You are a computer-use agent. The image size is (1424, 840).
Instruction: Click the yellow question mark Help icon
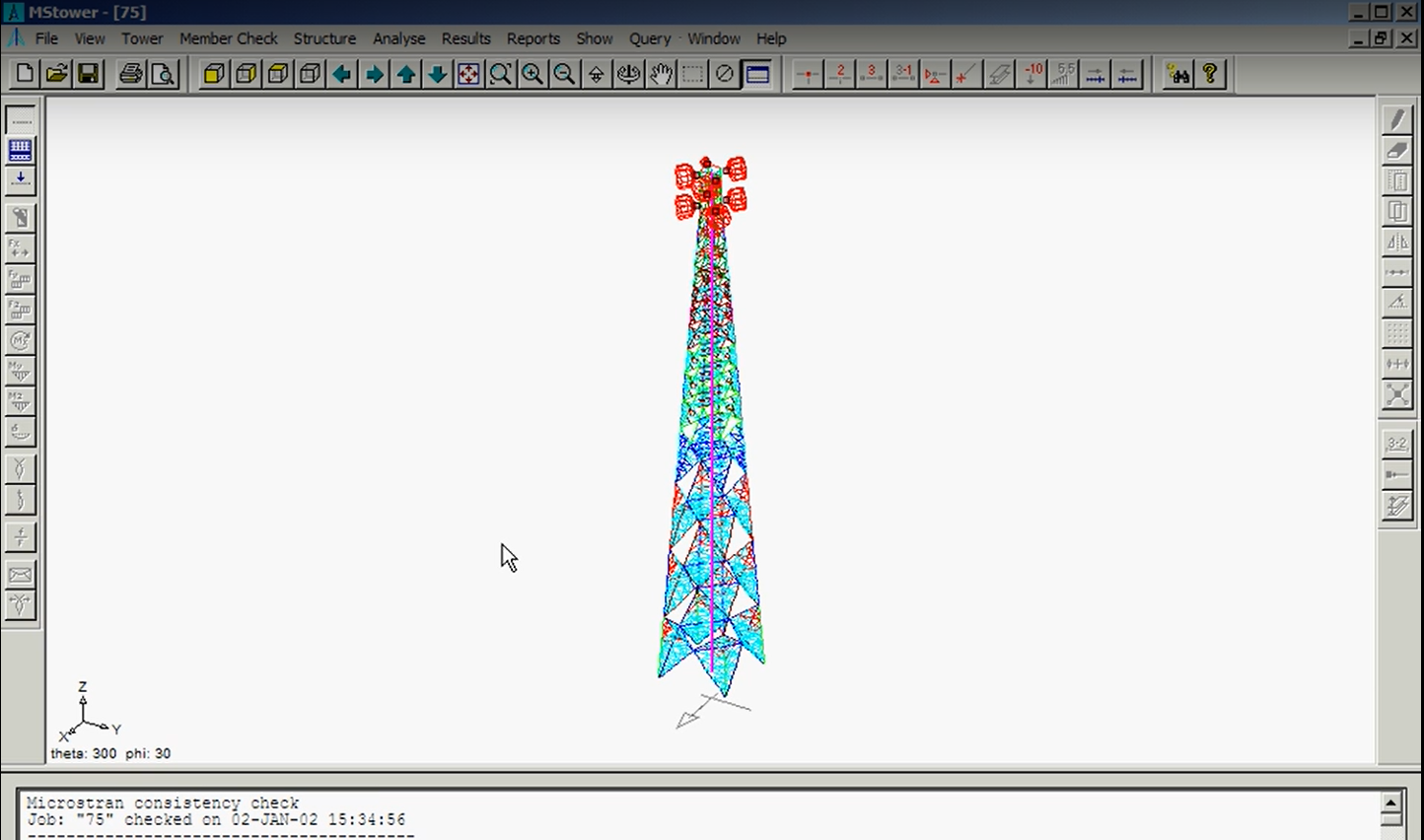(1209, 74)
